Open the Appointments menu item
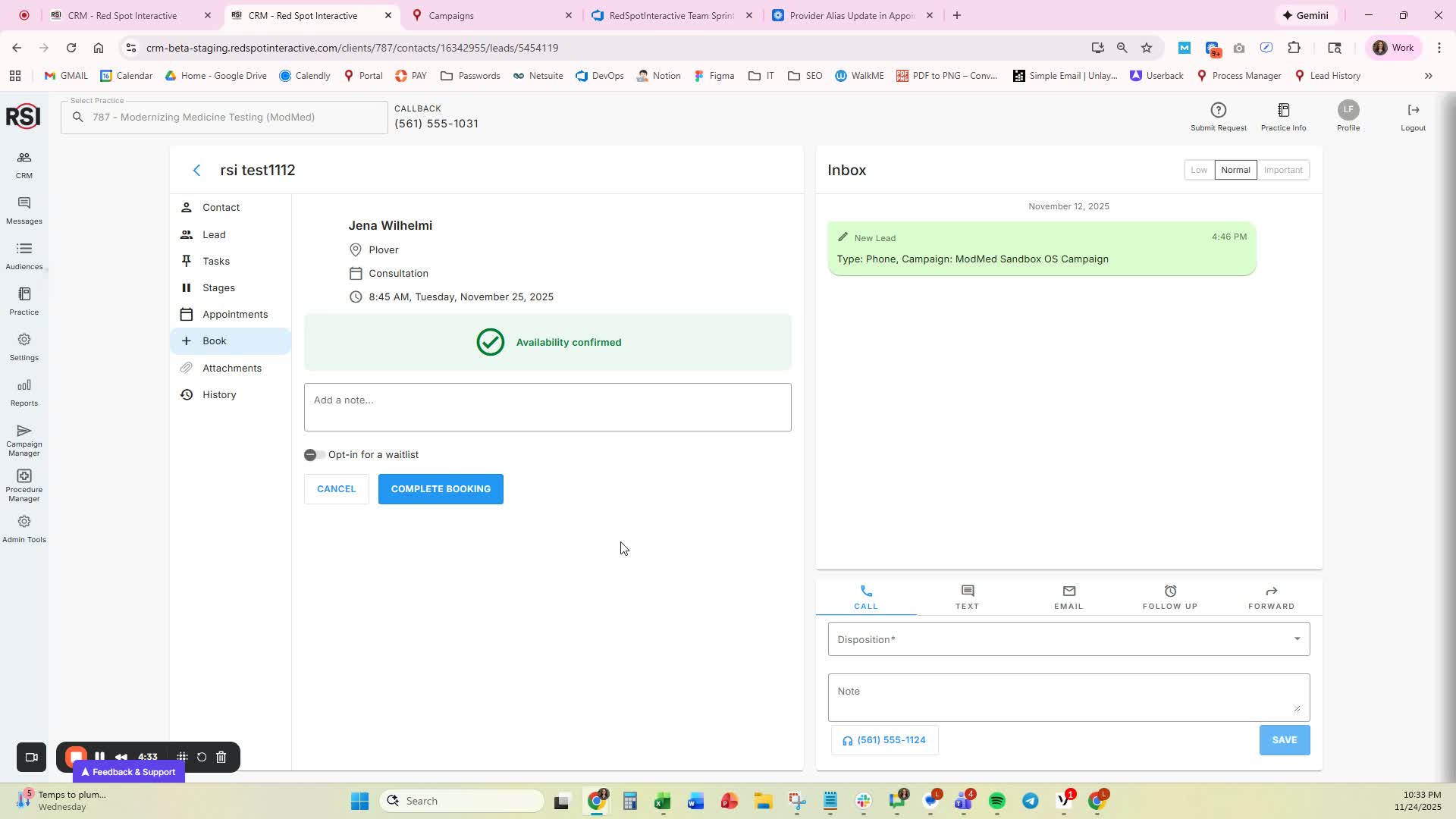The height and width of the screenshot is (819, 1456). pos(234,315)
